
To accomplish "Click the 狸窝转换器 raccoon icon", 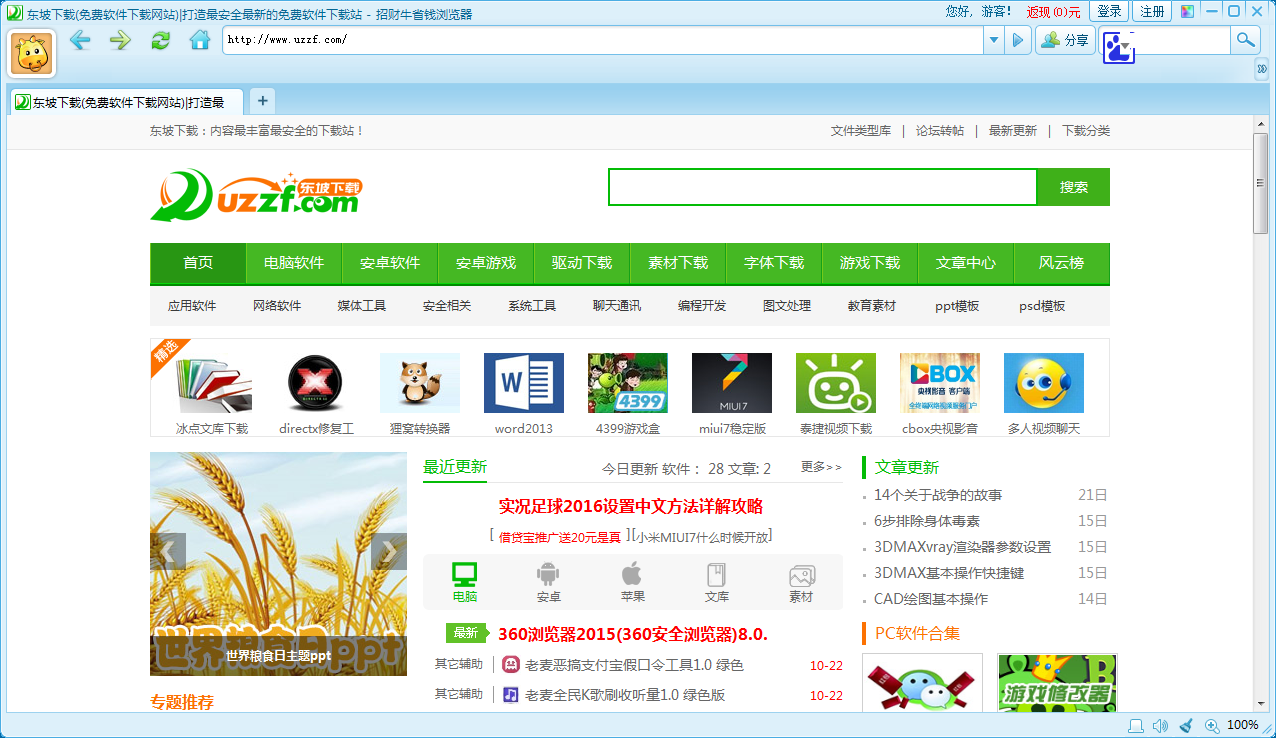I will pyautogui.click(x=420, y=383).
